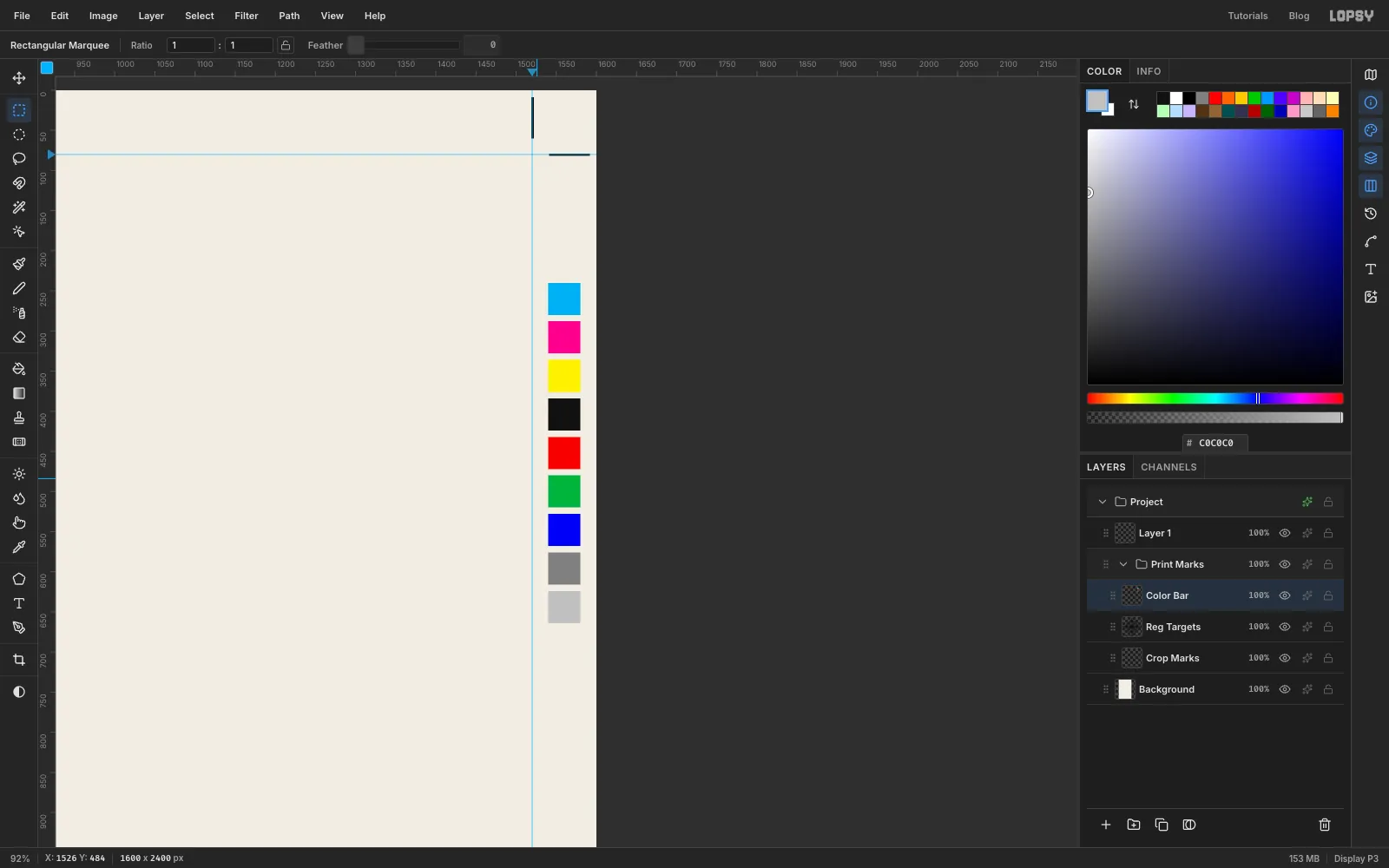Select the Elliptical Marquee tool
The height and width of the screenshot is (868, 1389).
tap(19, 135)
